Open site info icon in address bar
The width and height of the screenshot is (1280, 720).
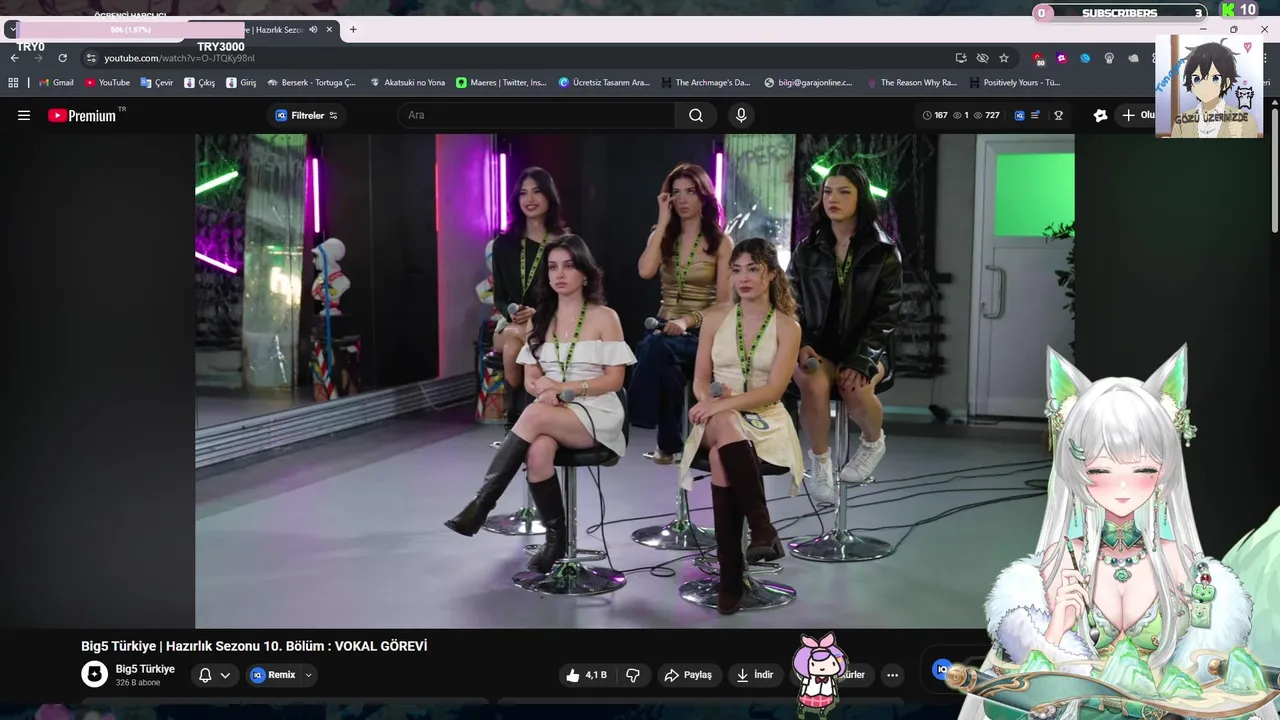(91, 58)
